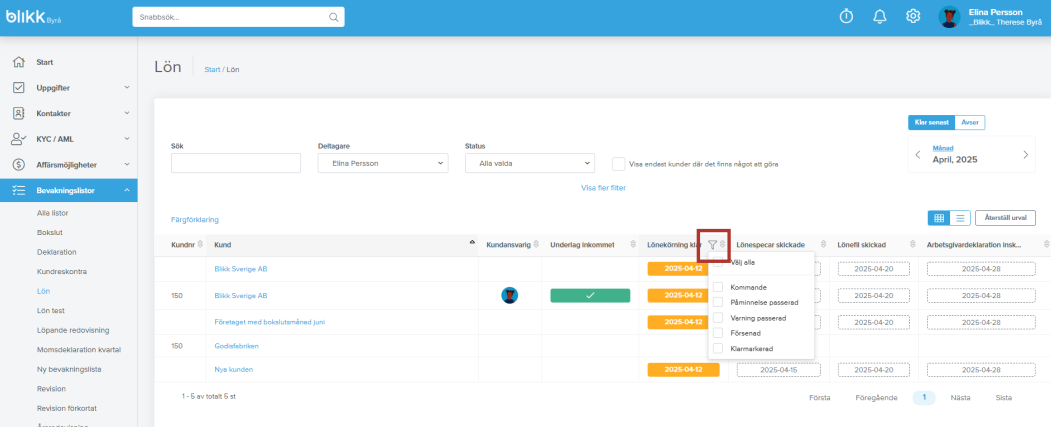Click Elina Persson profile avatar in header
This screenshot has width=1051, height=427.
(949, 17)
